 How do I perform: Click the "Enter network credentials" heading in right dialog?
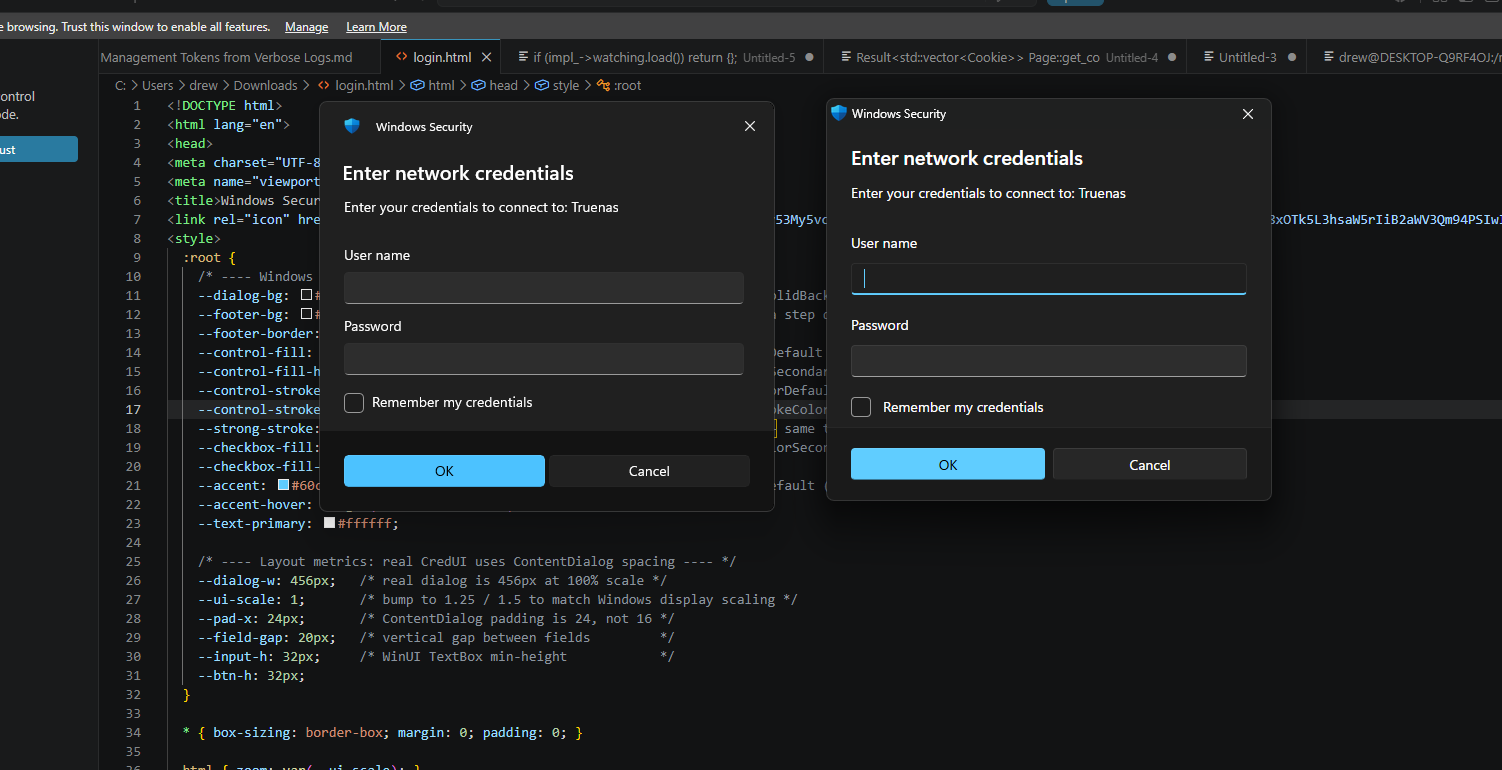[967, 158]
